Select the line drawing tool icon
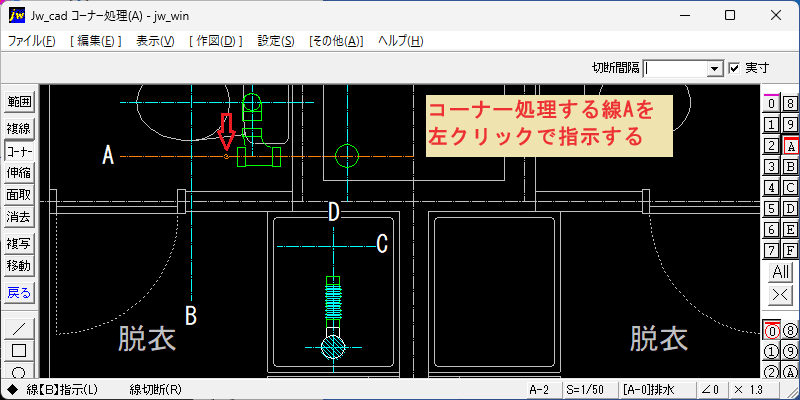 [19, 328]
